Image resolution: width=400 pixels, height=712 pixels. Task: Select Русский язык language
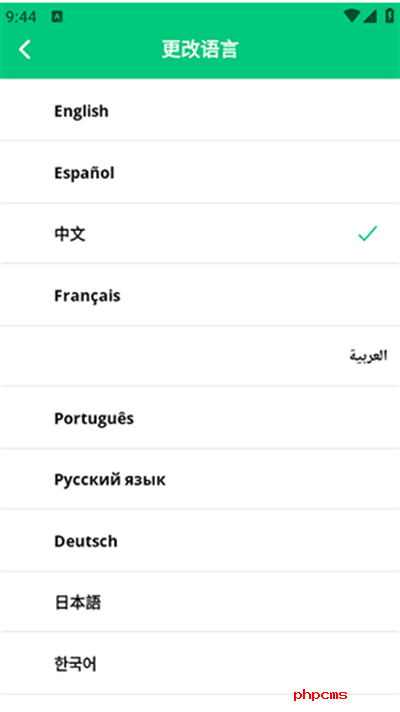200,479
